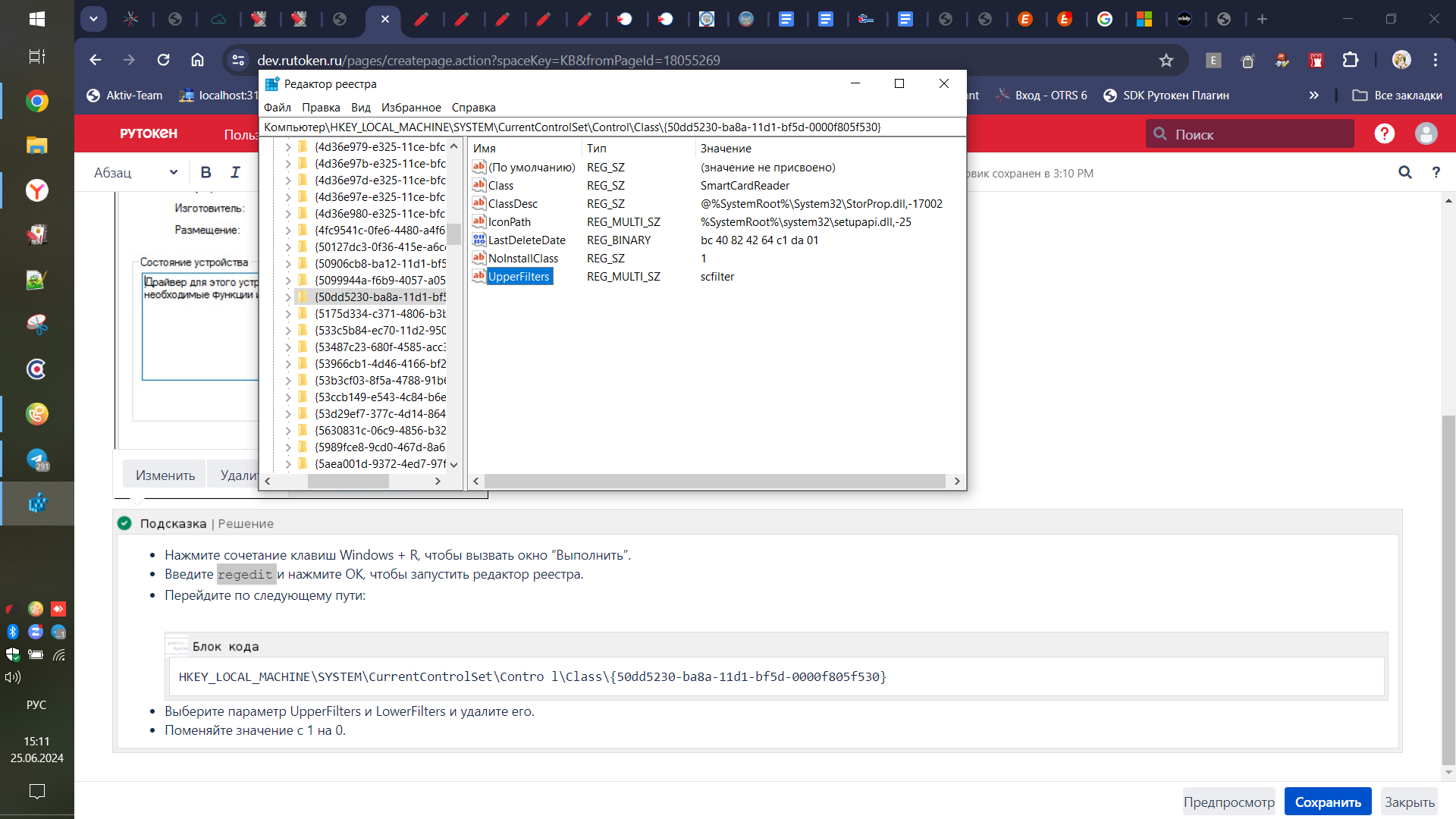Bookmark this page with star
Screen dimensions: 1456x819
[1166, 60]
